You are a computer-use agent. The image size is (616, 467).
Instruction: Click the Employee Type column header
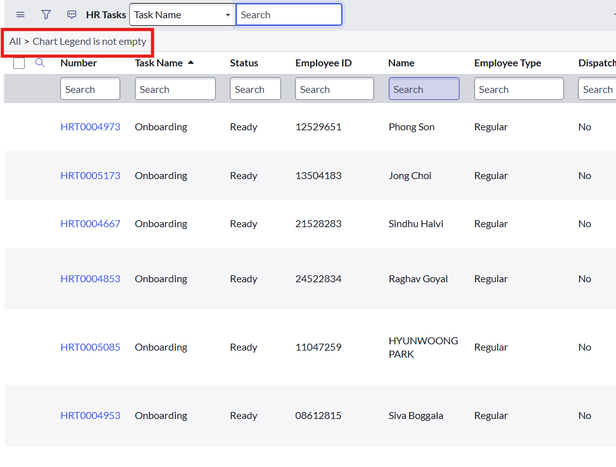pos(507,63)
